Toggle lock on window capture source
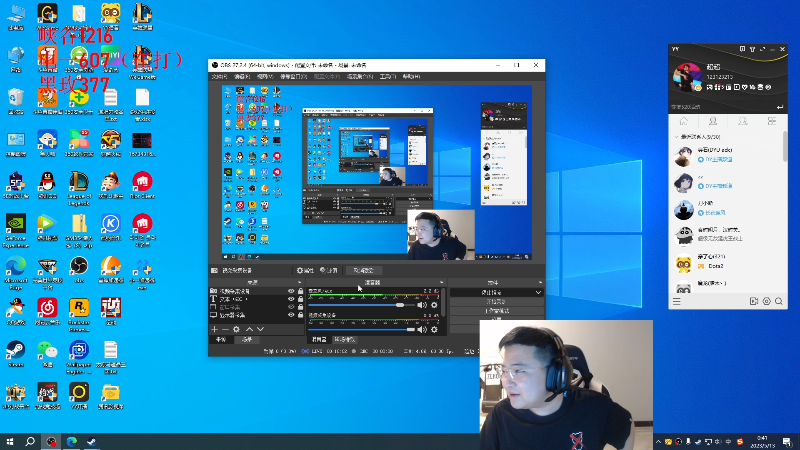 (301, 307)
